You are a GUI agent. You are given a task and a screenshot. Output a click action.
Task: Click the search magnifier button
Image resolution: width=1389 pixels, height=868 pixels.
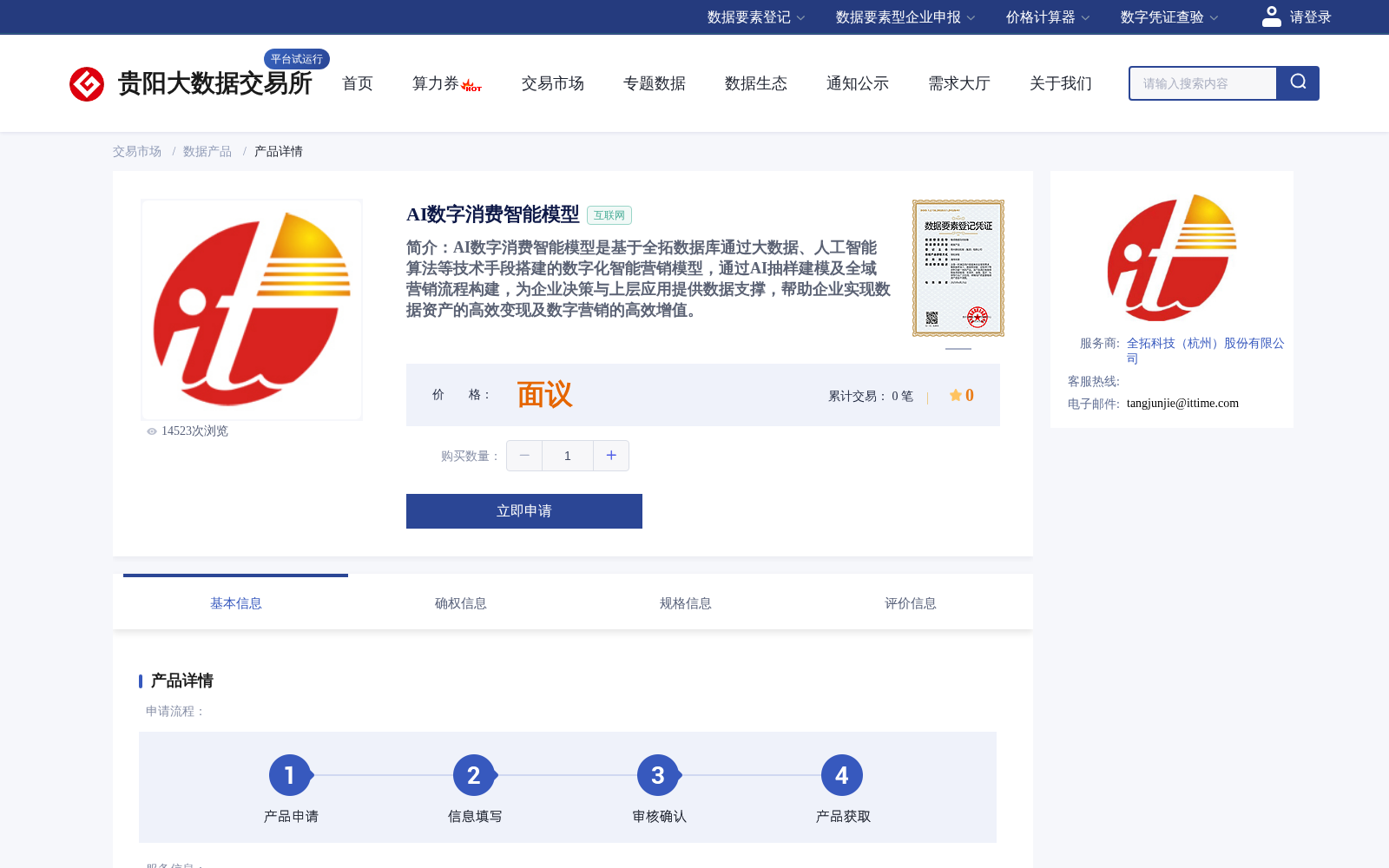1298,83
